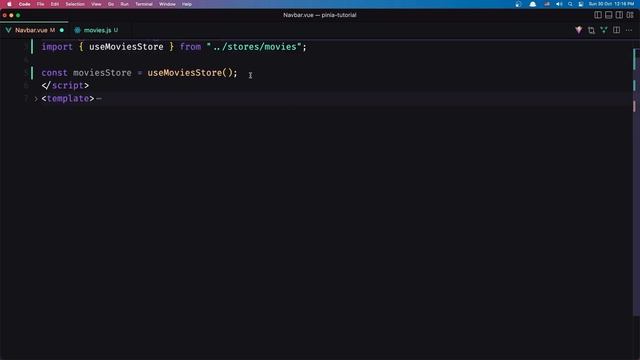Viewport: 640px width, 360px height.
Task: Open the Edit menu
Action: click(x=55, y=4)
